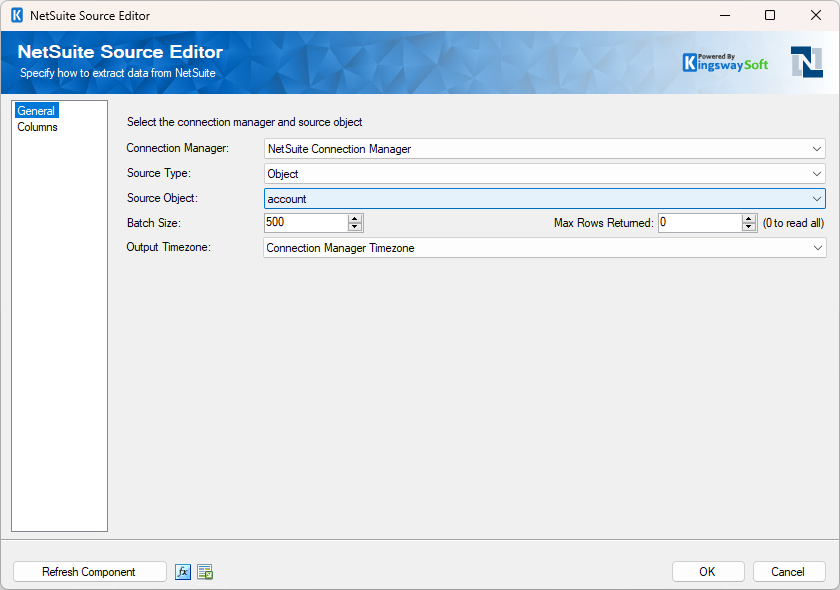Confirm with the OK button
840x590 pixels.
tap(708, 572)
